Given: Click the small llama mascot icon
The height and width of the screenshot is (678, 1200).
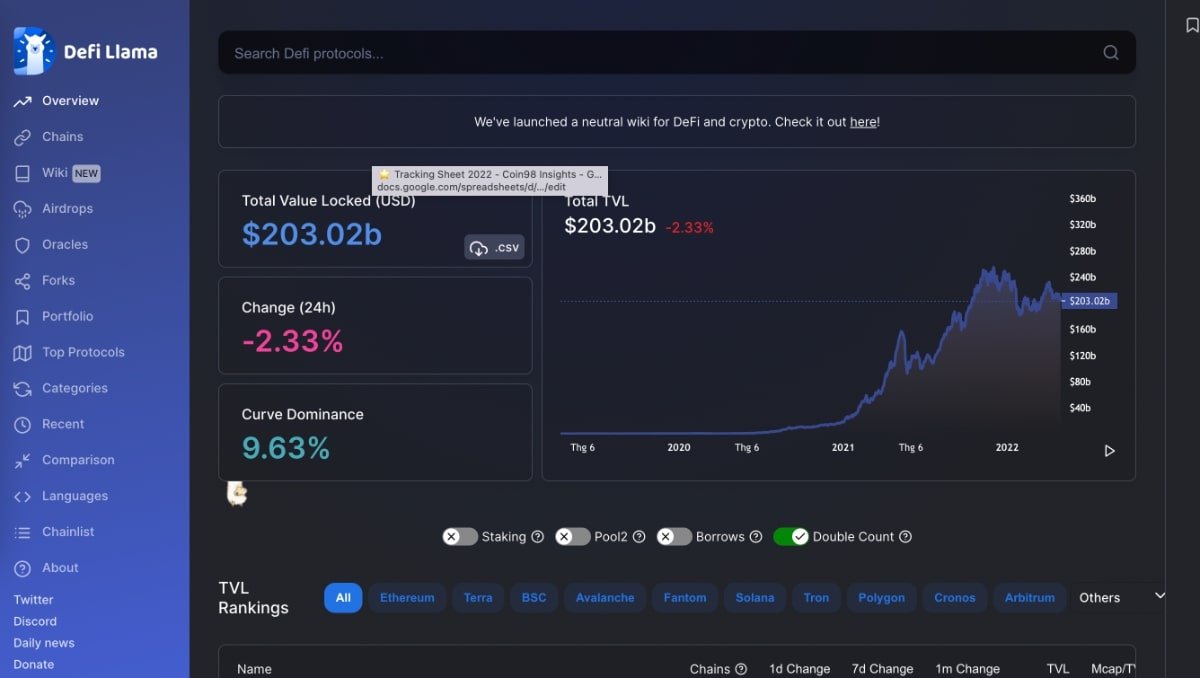Looking at the screenshot, I should 237,493.
